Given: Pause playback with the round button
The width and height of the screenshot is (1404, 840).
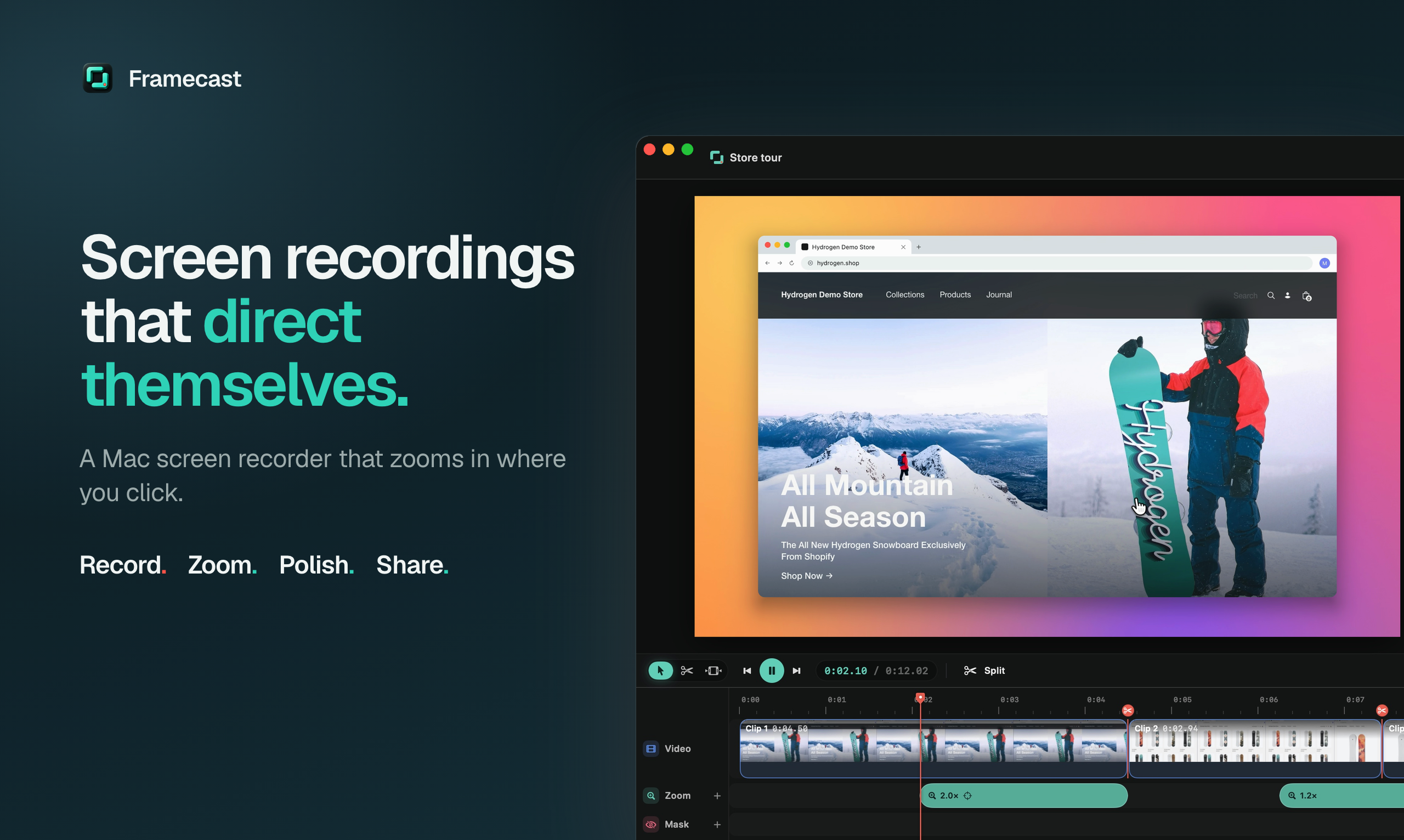Looking at the screenshot, I should coord(772,671).
